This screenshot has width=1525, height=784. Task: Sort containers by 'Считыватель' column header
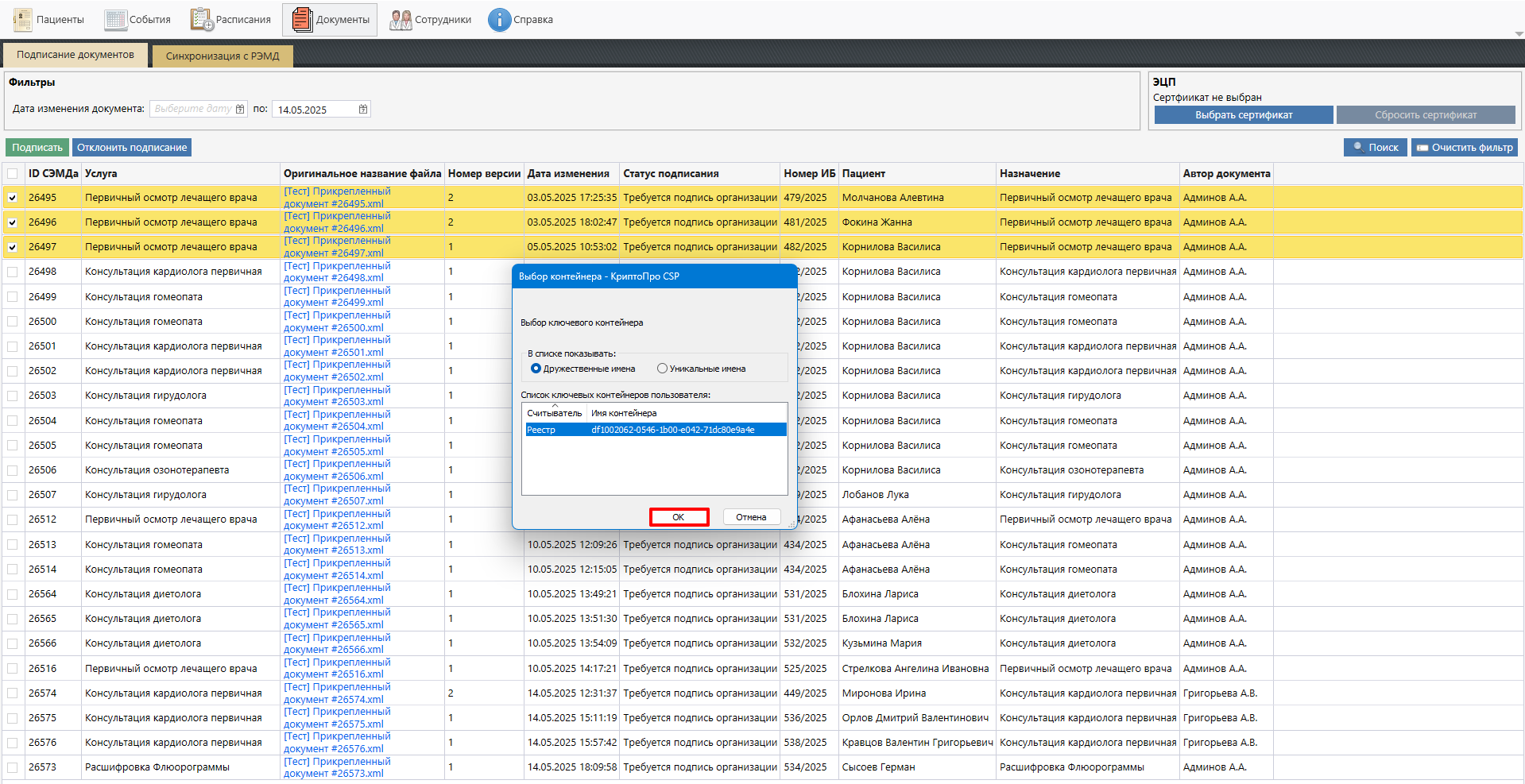(554, 413)
